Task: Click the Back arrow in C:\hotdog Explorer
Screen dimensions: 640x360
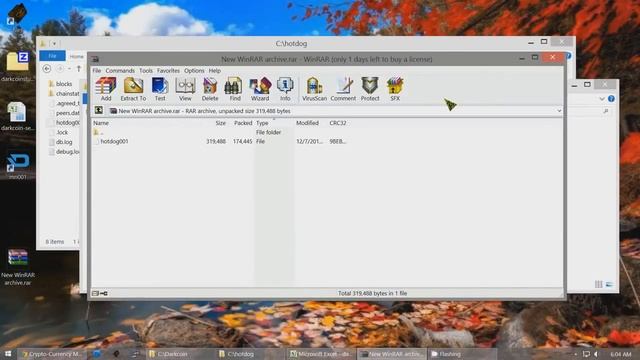Action: pos(47,69)
